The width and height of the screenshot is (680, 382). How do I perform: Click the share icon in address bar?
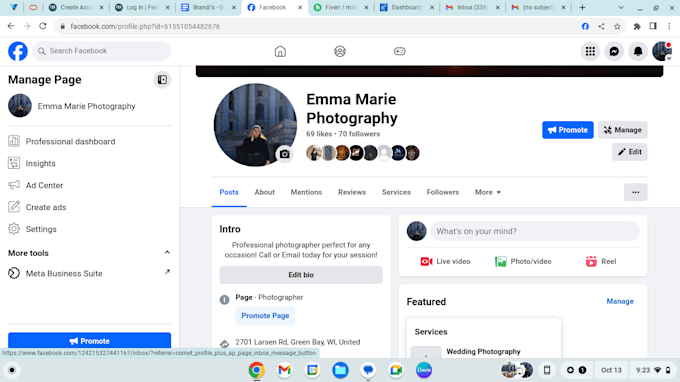(601, 26)
